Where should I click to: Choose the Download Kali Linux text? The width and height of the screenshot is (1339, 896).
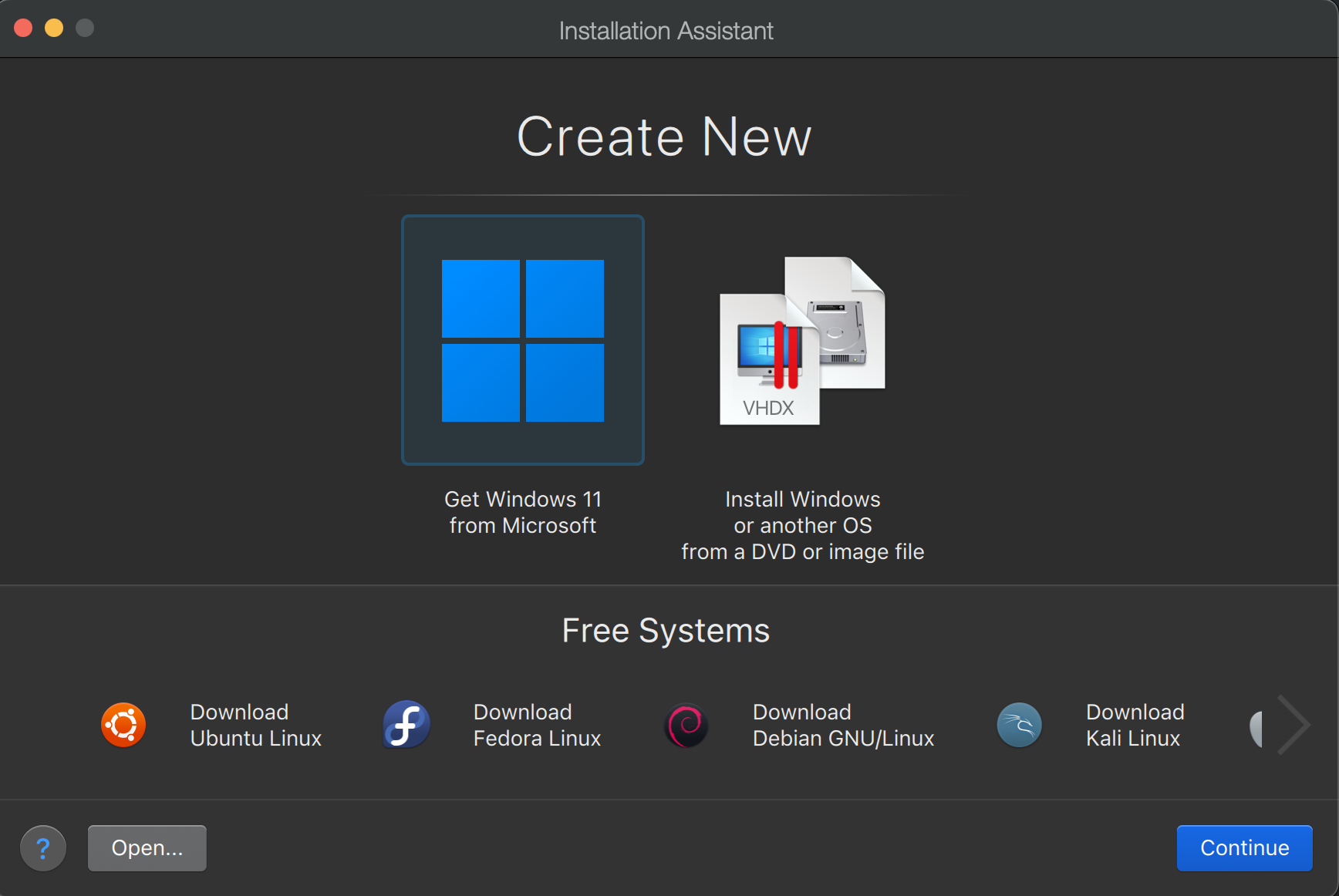(x=1135, y=725)
